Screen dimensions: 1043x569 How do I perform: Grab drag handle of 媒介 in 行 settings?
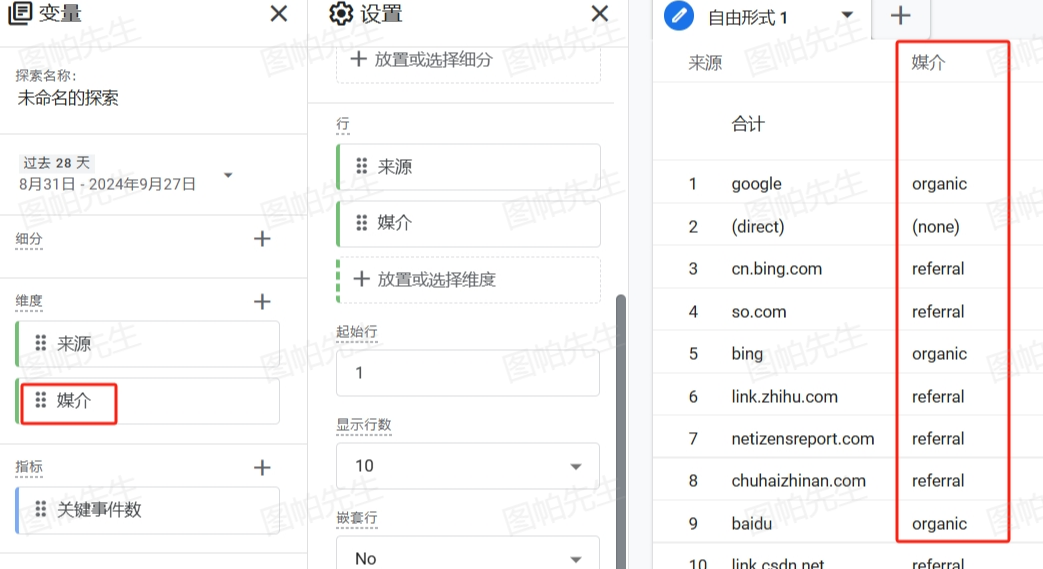click(361, 222)
